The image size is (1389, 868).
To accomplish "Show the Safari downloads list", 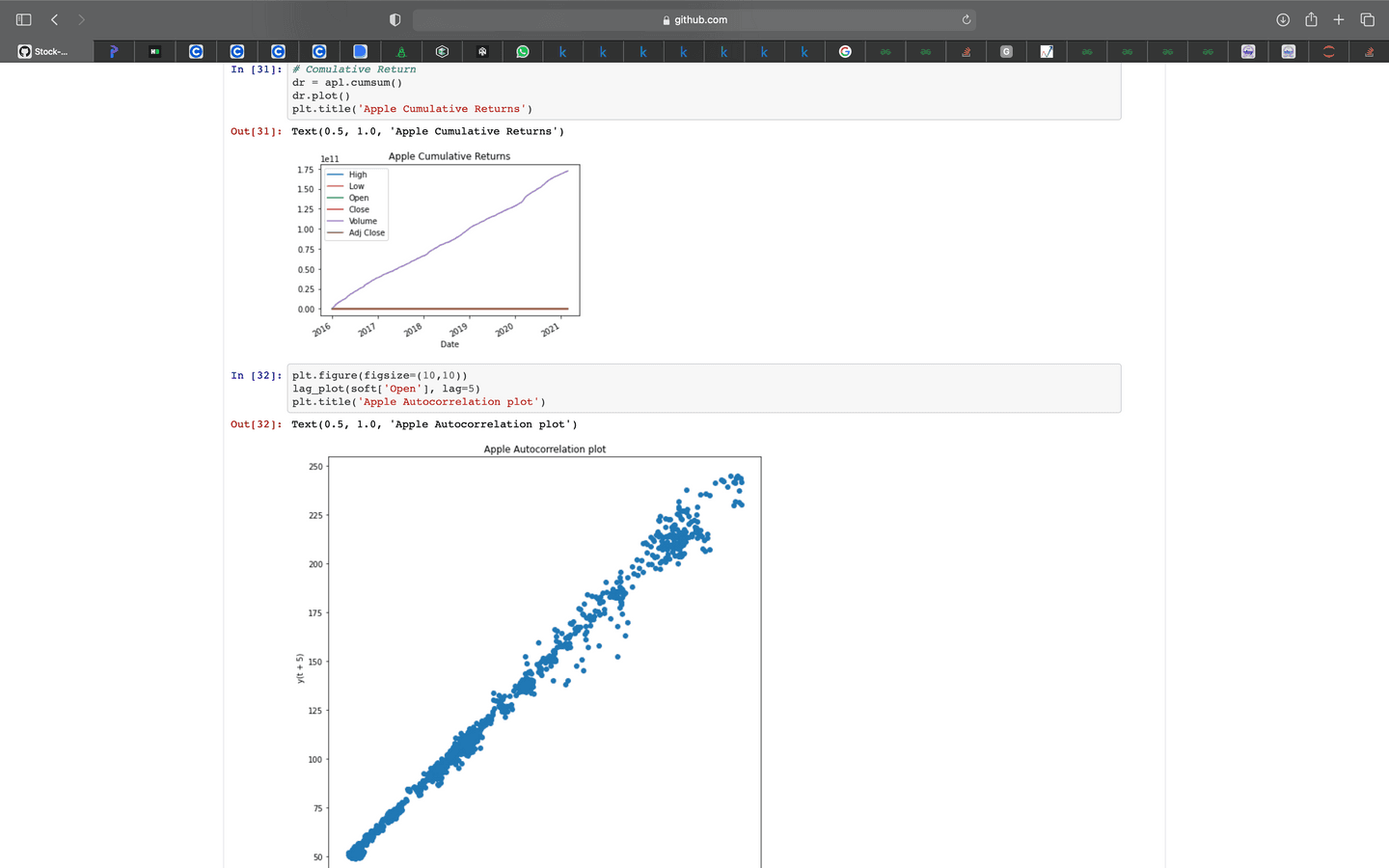I will tap(1283, 19).
